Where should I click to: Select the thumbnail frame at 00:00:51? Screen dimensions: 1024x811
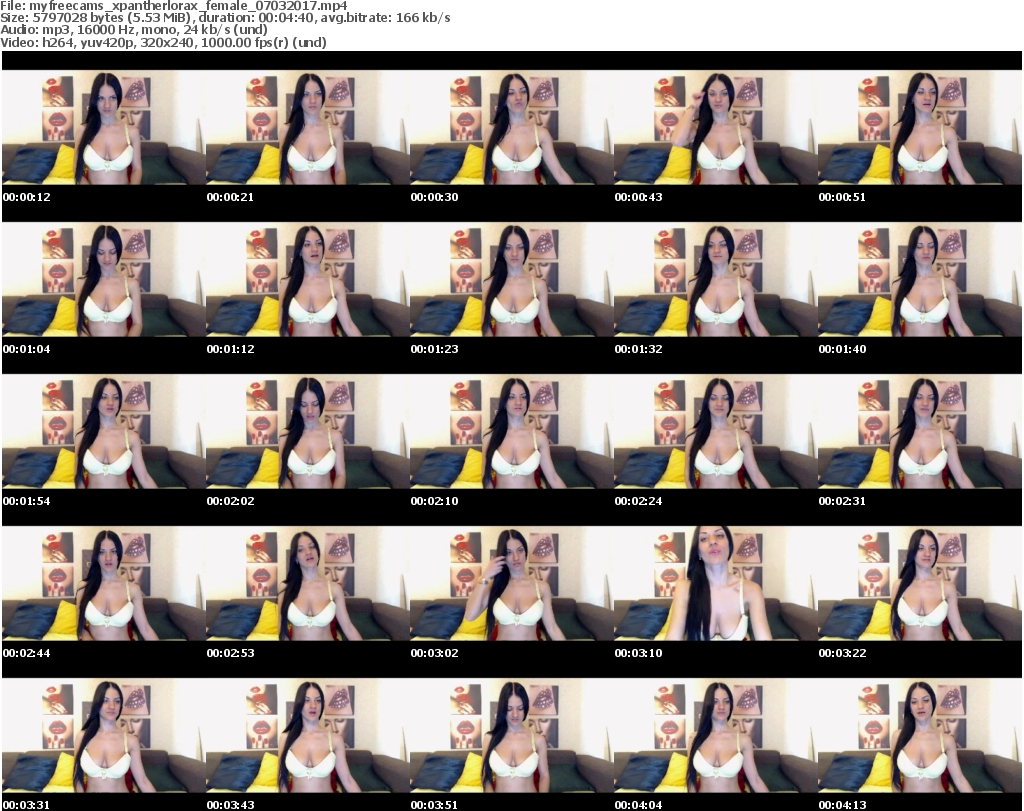click(x=920, y=127)
